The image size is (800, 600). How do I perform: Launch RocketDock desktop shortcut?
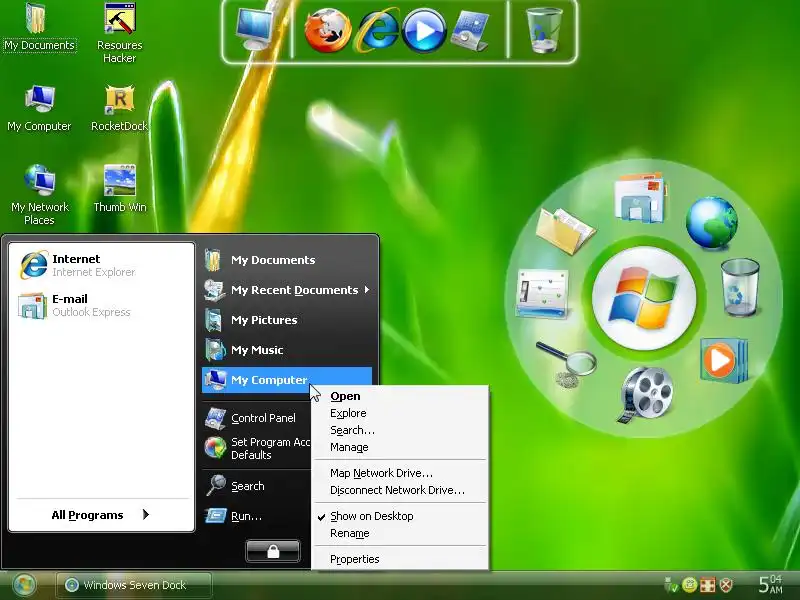pyautogui.click(x=119, y=108)
